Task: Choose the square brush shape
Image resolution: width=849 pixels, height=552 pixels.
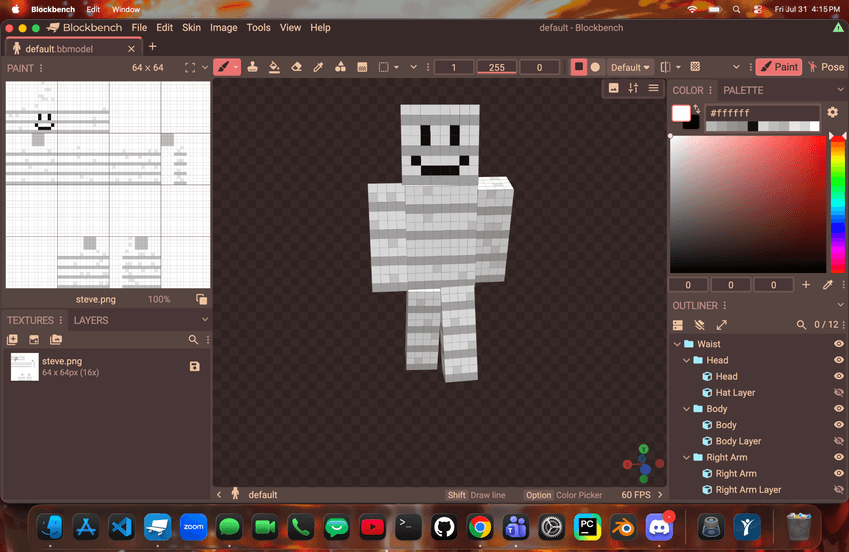Action: click(x=579, y=67)
